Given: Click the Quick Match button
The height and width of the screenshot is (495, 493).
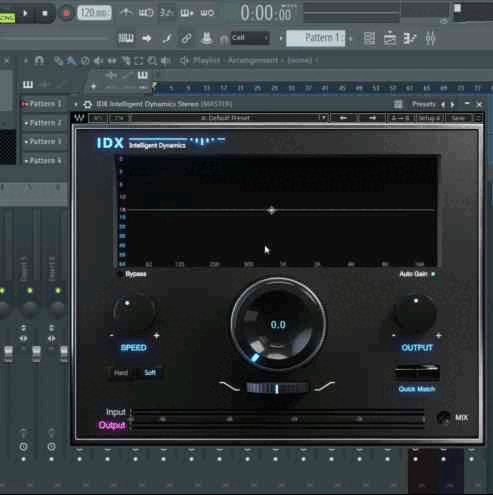Looking at the screenshot, I should [417, 389].
